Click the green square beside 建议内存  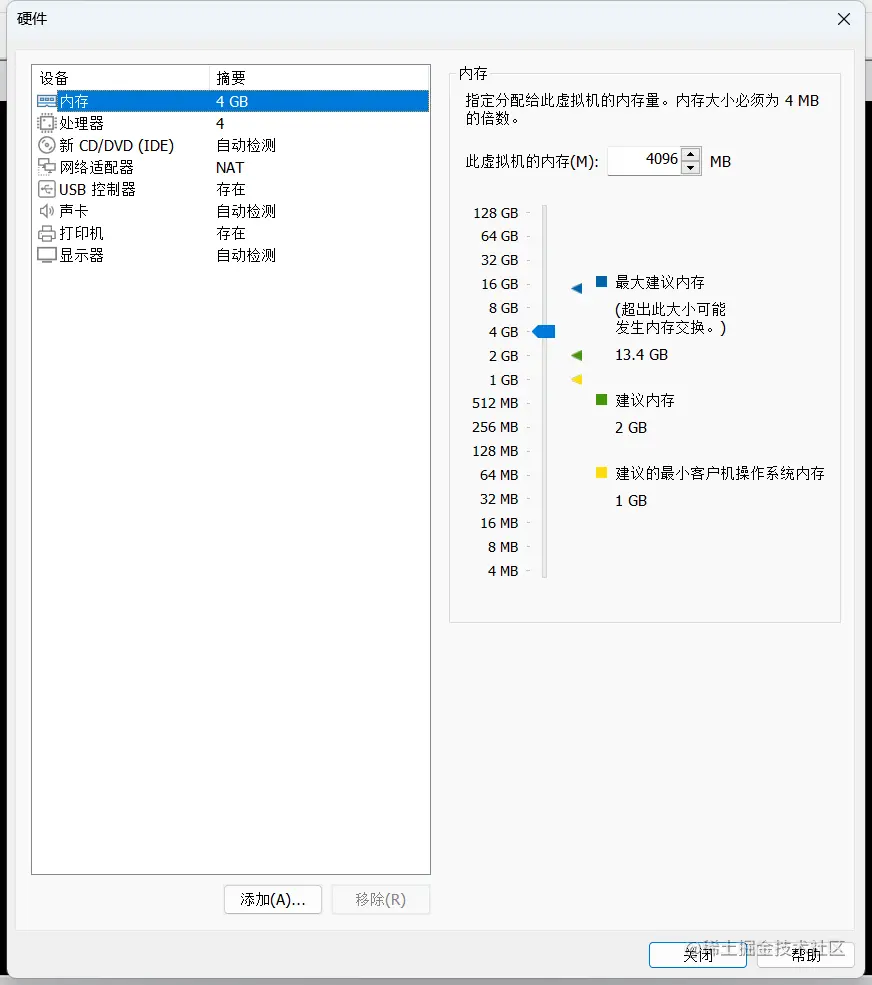point(601,400)
